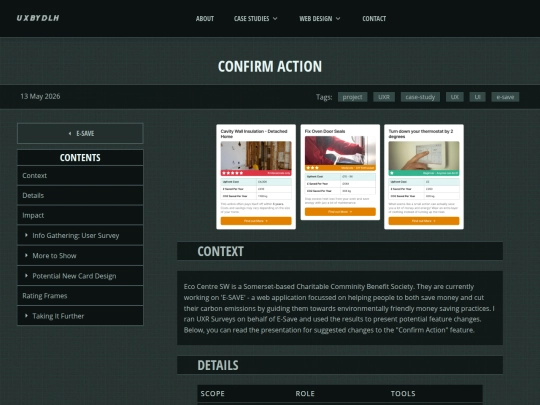Image resolution: width=540 pixels, height=405 pixels.
Task: Click the 13 May 2026 date
Action: pyautogui.click(x=40, y=96)
